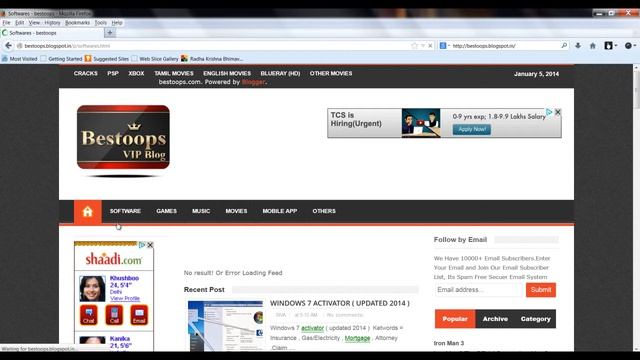640x360 pixels.
Task: Click the Submit button
Action: pos(541,290)
